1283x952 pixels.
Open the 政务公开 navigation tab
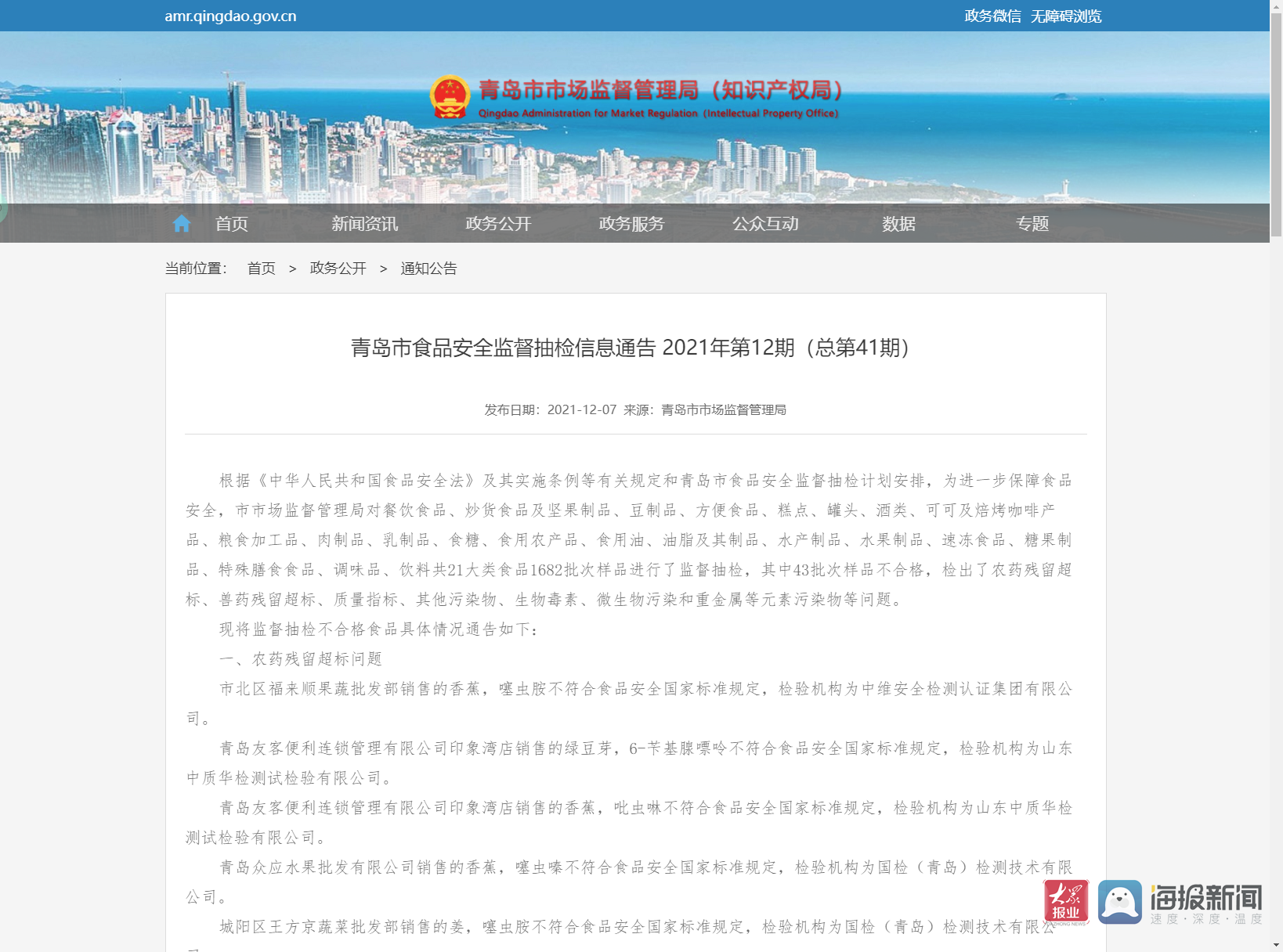(498, 224)
